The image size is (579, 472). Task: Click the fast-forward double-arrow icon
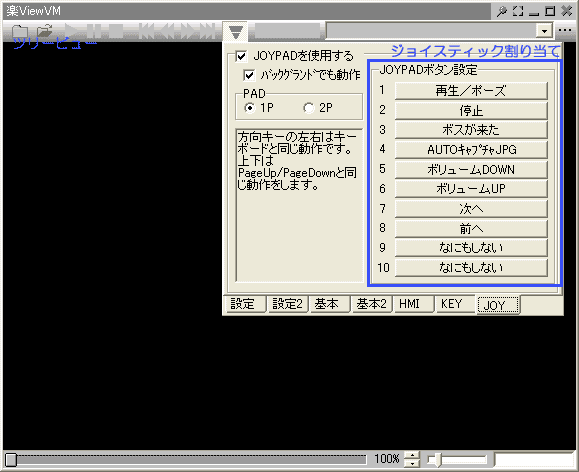point(188,31)
